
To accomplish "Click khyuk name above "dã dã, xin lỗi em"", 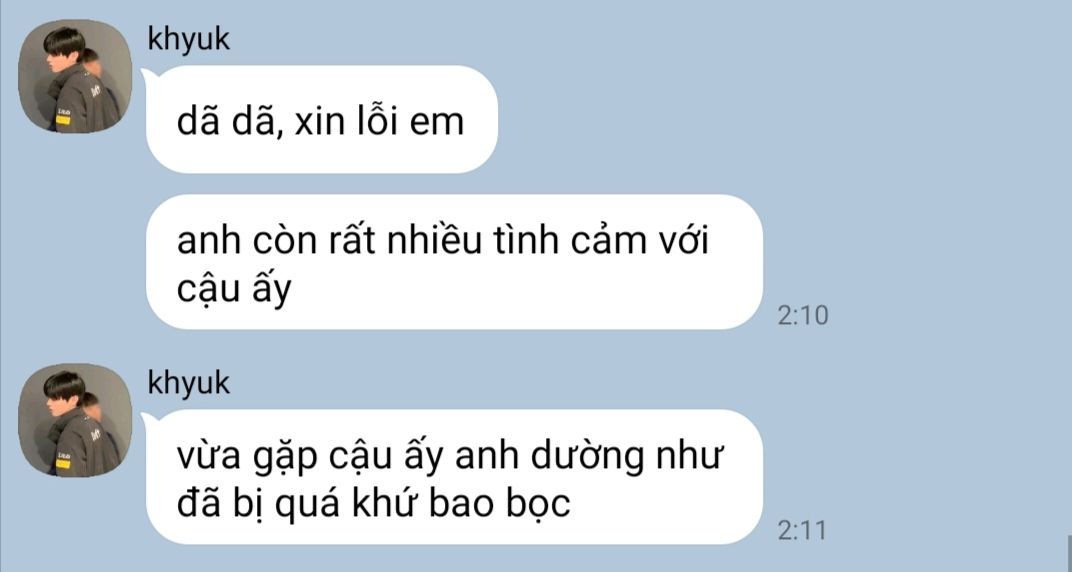I will [189, 40].
